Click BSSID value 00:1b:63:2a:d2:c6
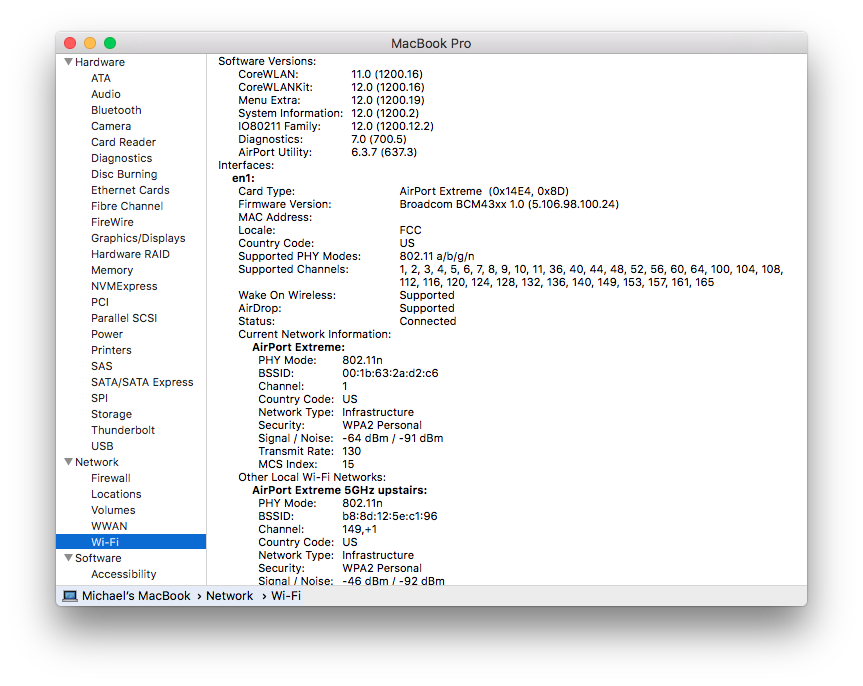The width and height of the screenshot is (863, 686). click(390, 373)
